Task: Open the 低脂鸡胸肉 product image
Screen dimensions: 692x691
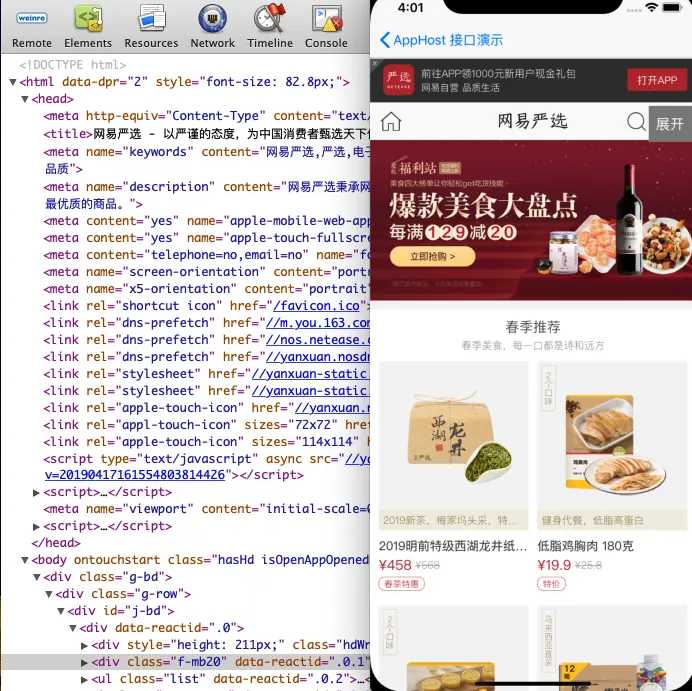Action: point(612,445)
